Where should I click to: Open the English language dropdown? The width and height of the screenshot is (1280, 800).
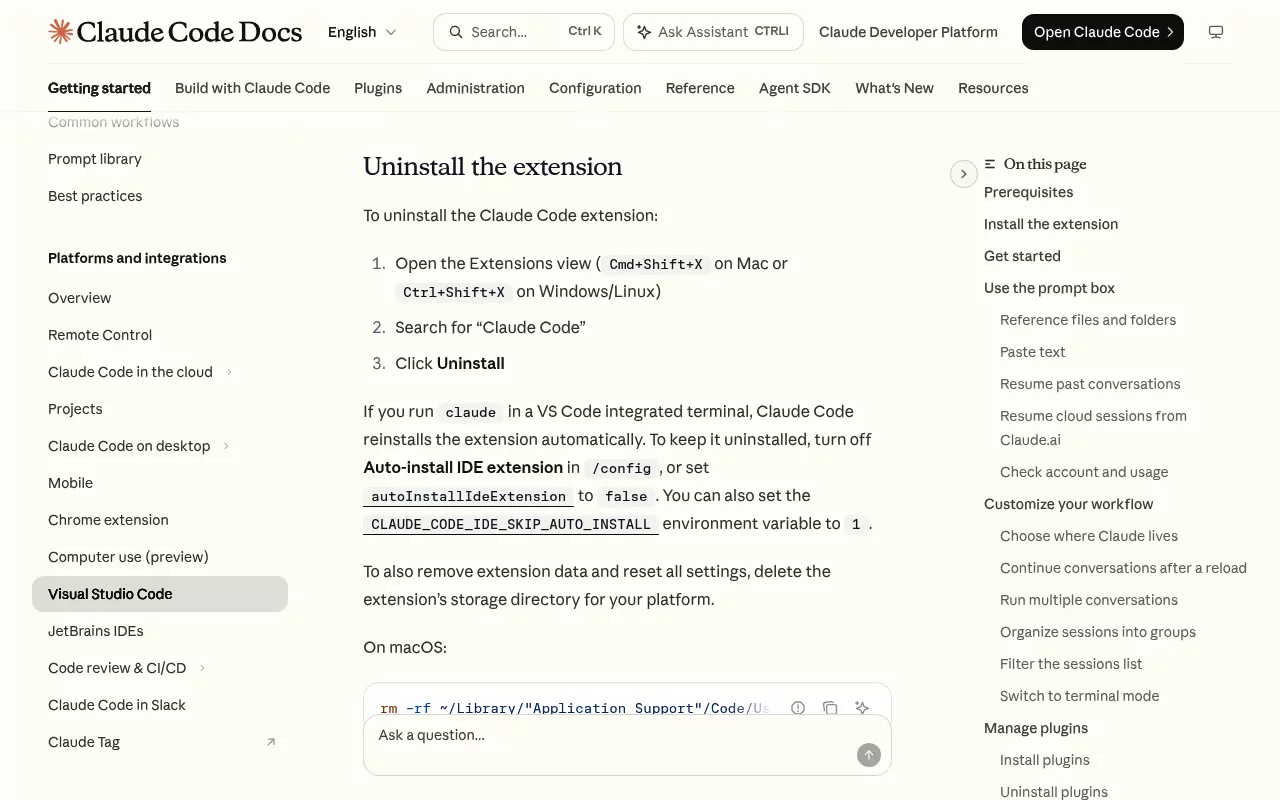point(362,32)
